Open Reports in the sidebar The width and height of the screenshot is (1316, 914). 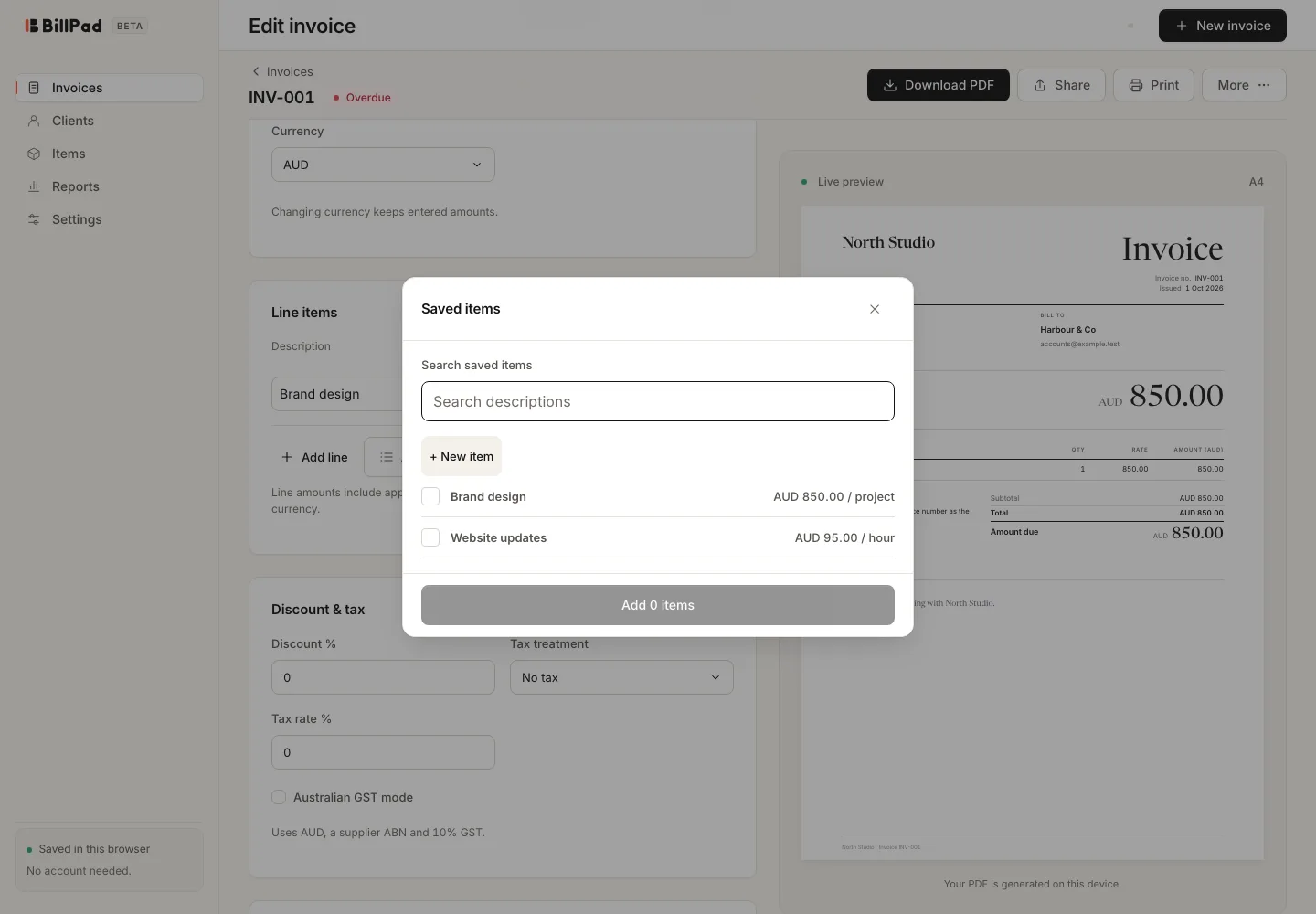click(109, 186)
